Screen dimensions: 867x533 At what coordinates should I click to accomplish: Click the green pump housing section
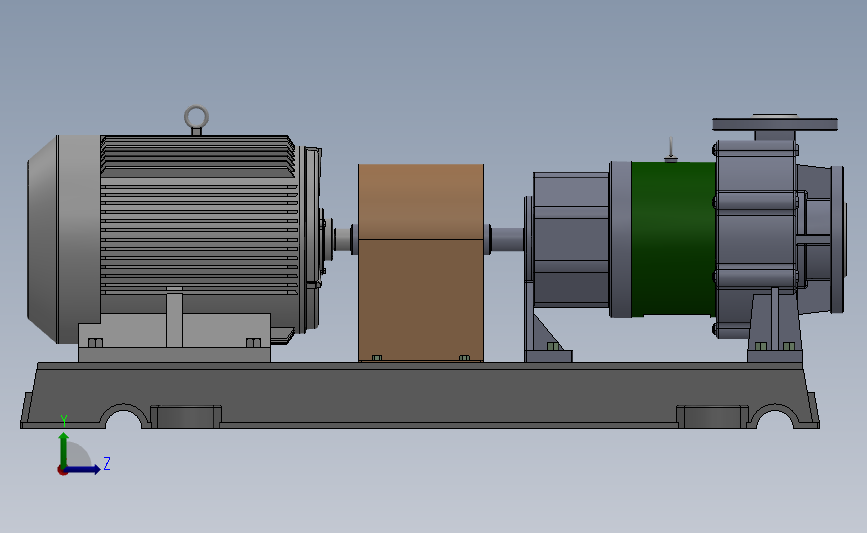(673, 239)
